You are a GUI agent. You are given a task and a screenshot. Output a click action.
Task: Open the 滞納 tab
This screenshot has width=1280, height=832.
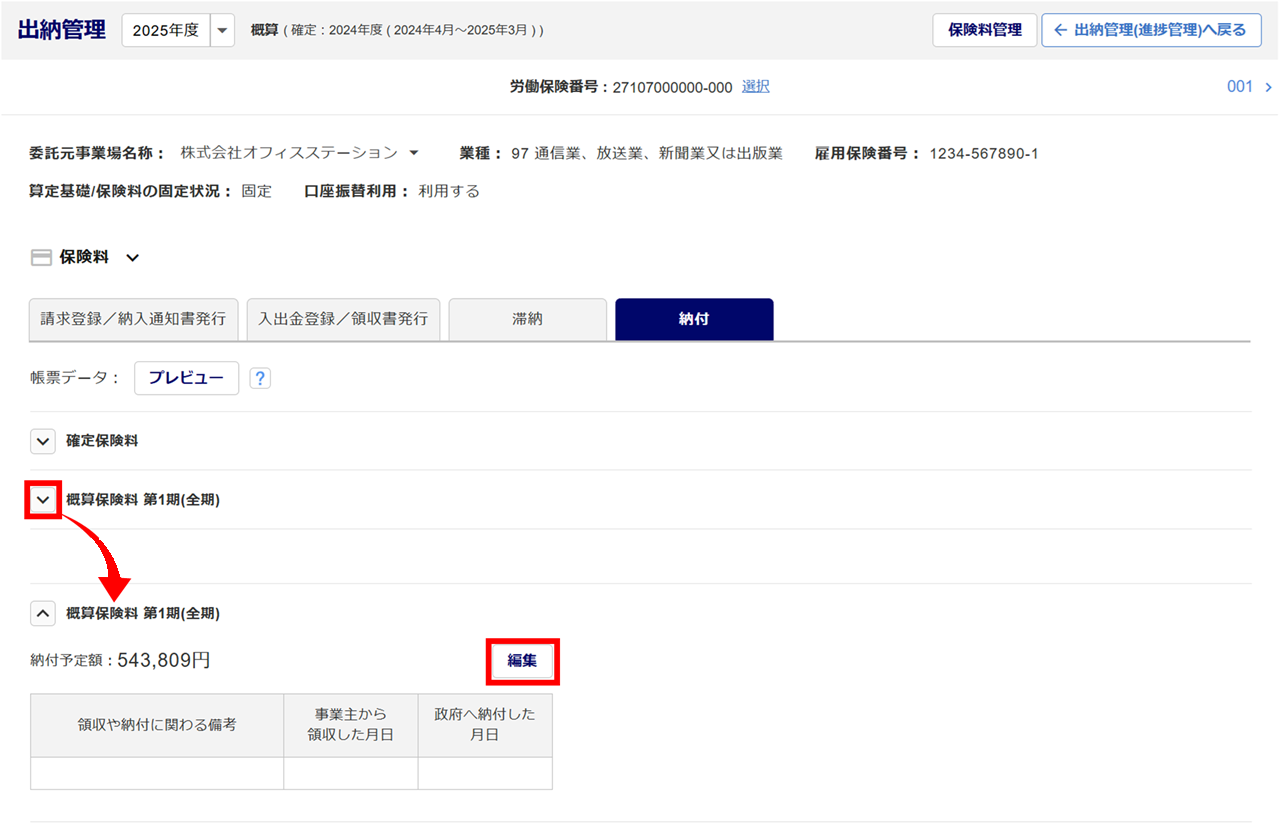point(527,319)
